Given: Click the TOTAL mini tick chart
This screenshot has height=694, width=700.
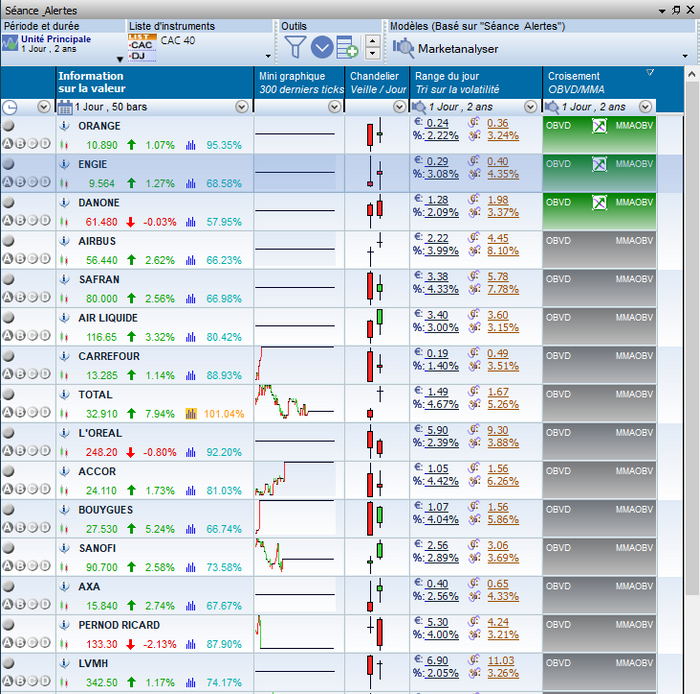Looking at the screenshot, I should point(295,401).
